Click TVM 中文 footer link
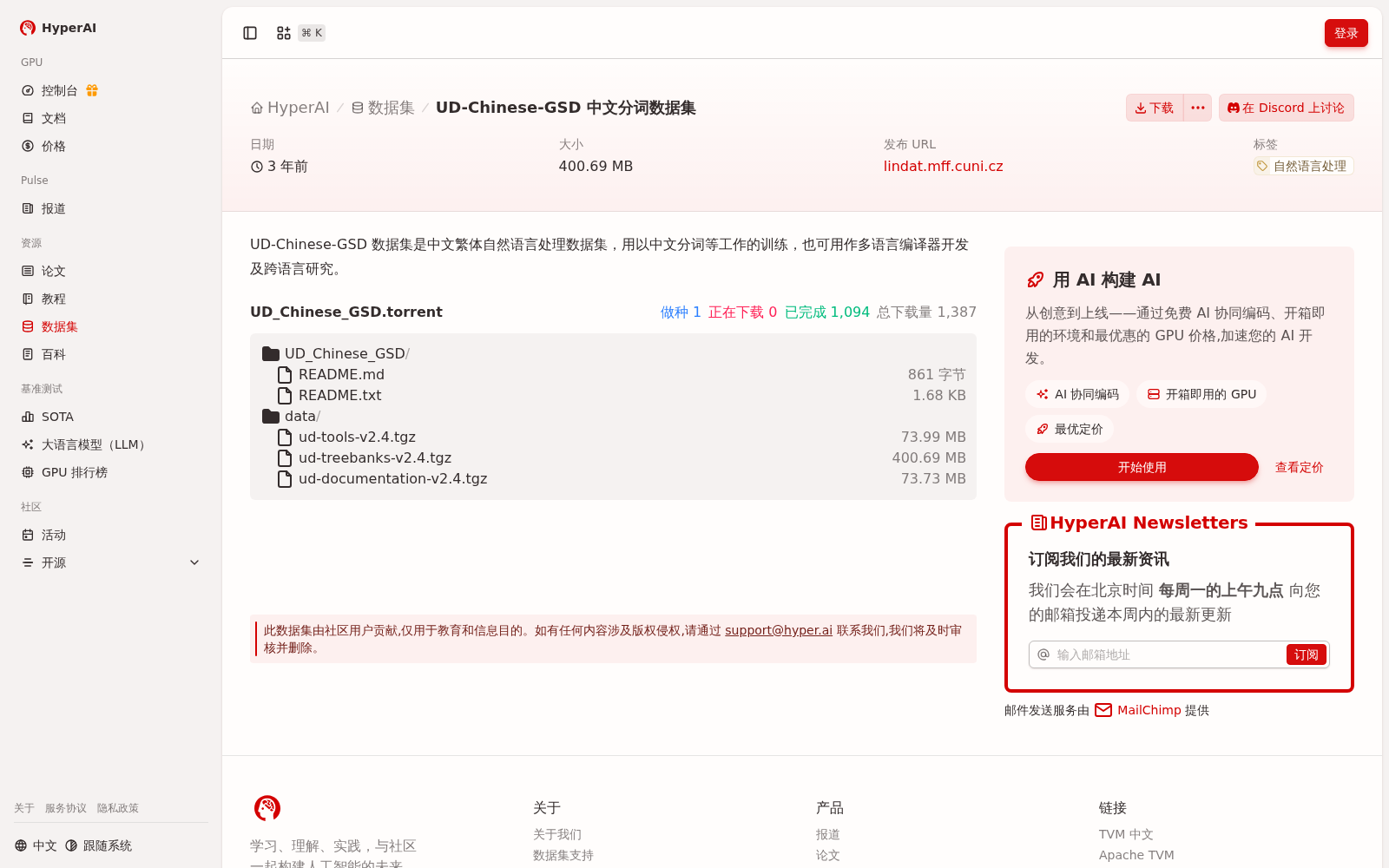This screenshot has height=868, width=1389. pos(1126,834)
